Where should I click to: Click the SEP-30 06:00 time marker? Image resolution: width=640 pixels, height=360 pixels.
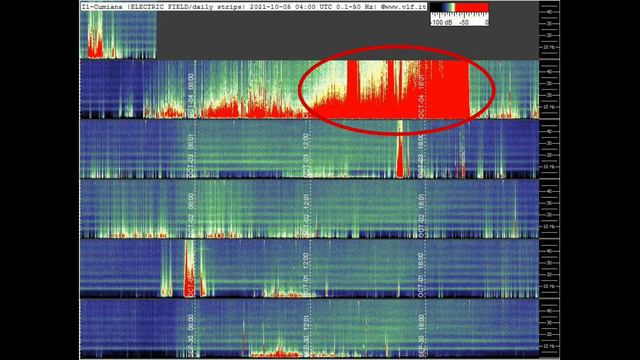191,336
